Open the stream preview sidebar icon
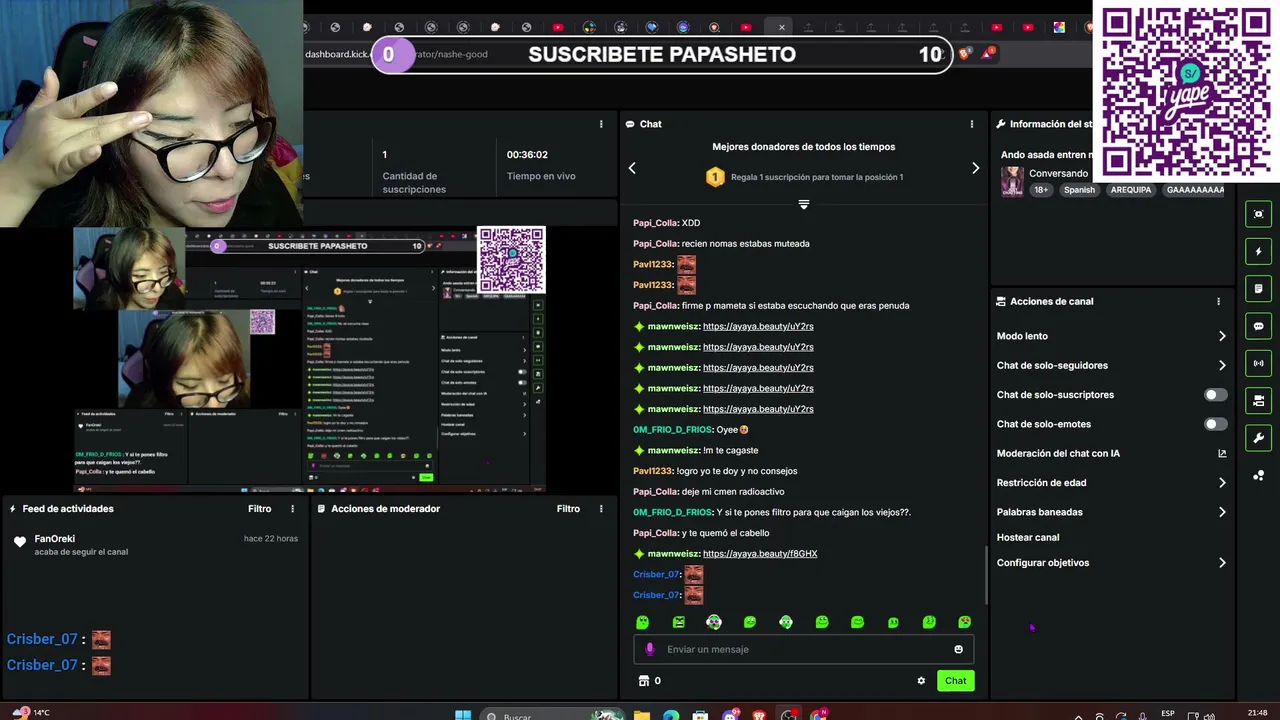The width and height of the screenshot is (1280, 720). (1258, 214)
